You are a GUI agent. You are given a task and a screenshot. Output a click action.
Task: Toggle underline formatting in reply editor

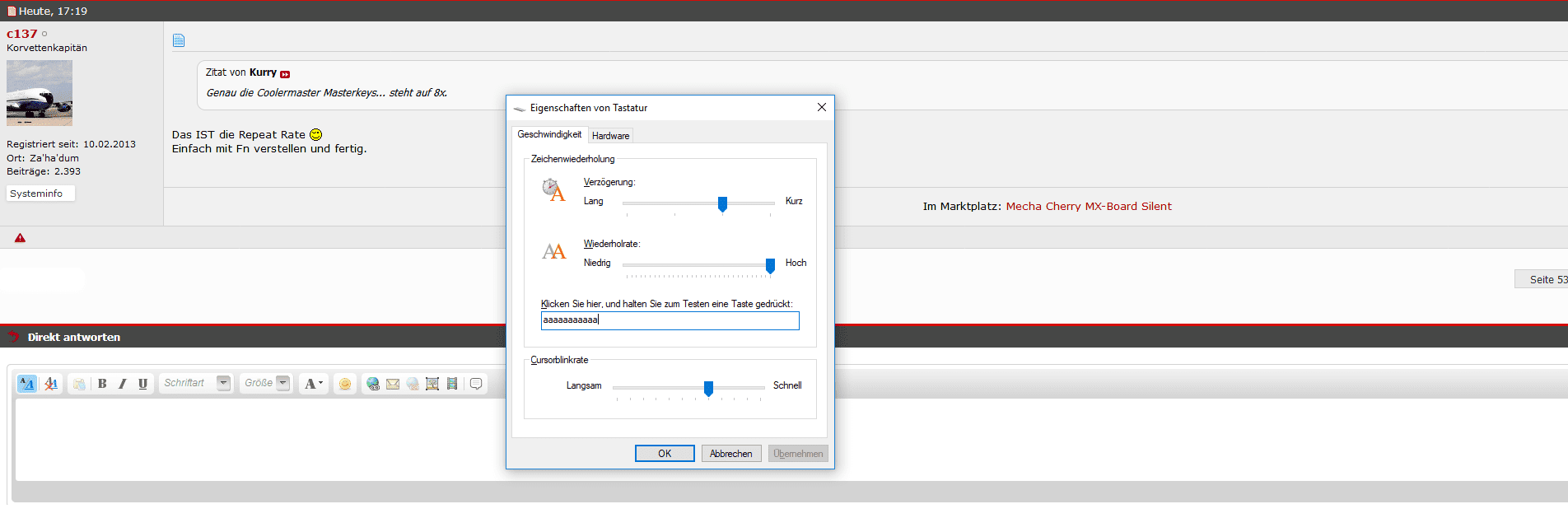tap(143, 384)
